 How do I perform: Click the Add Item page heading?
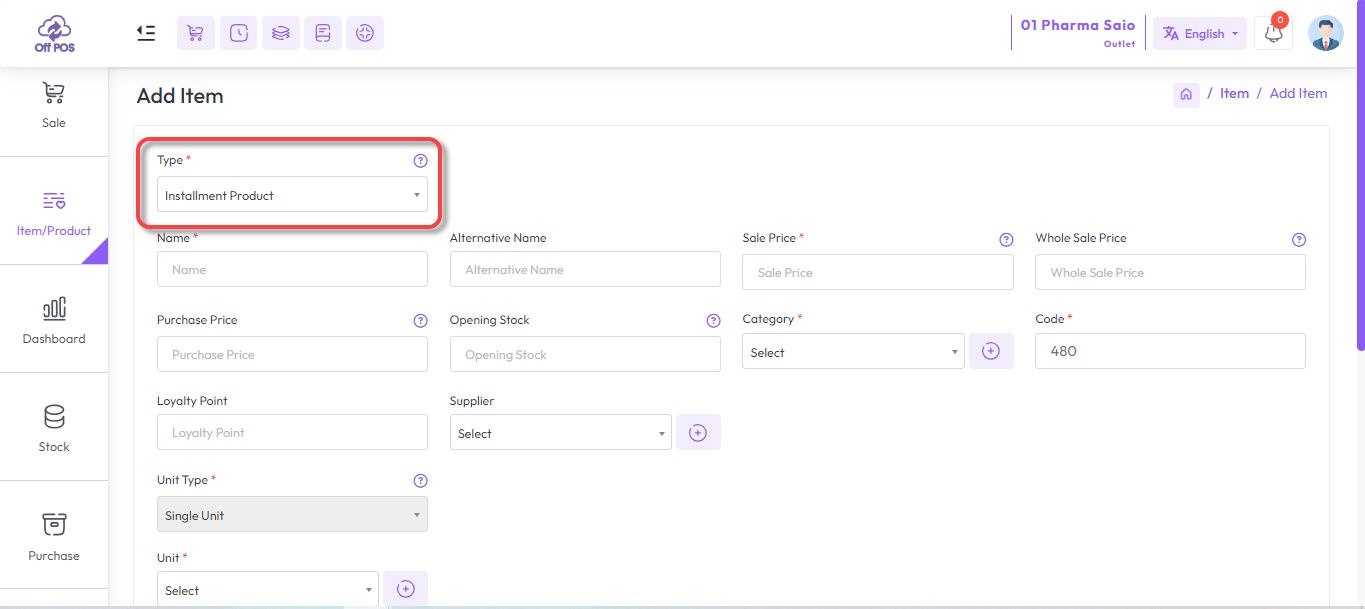180,96
